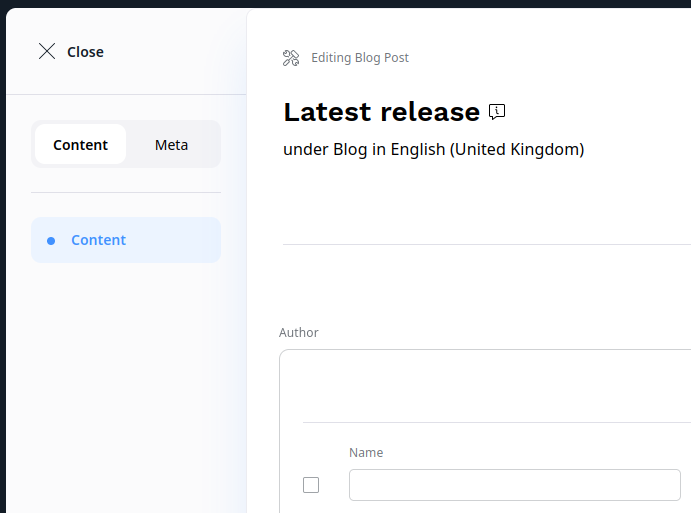Click the Author field label
Screen dimensions: 691x513
pos(298,332)
